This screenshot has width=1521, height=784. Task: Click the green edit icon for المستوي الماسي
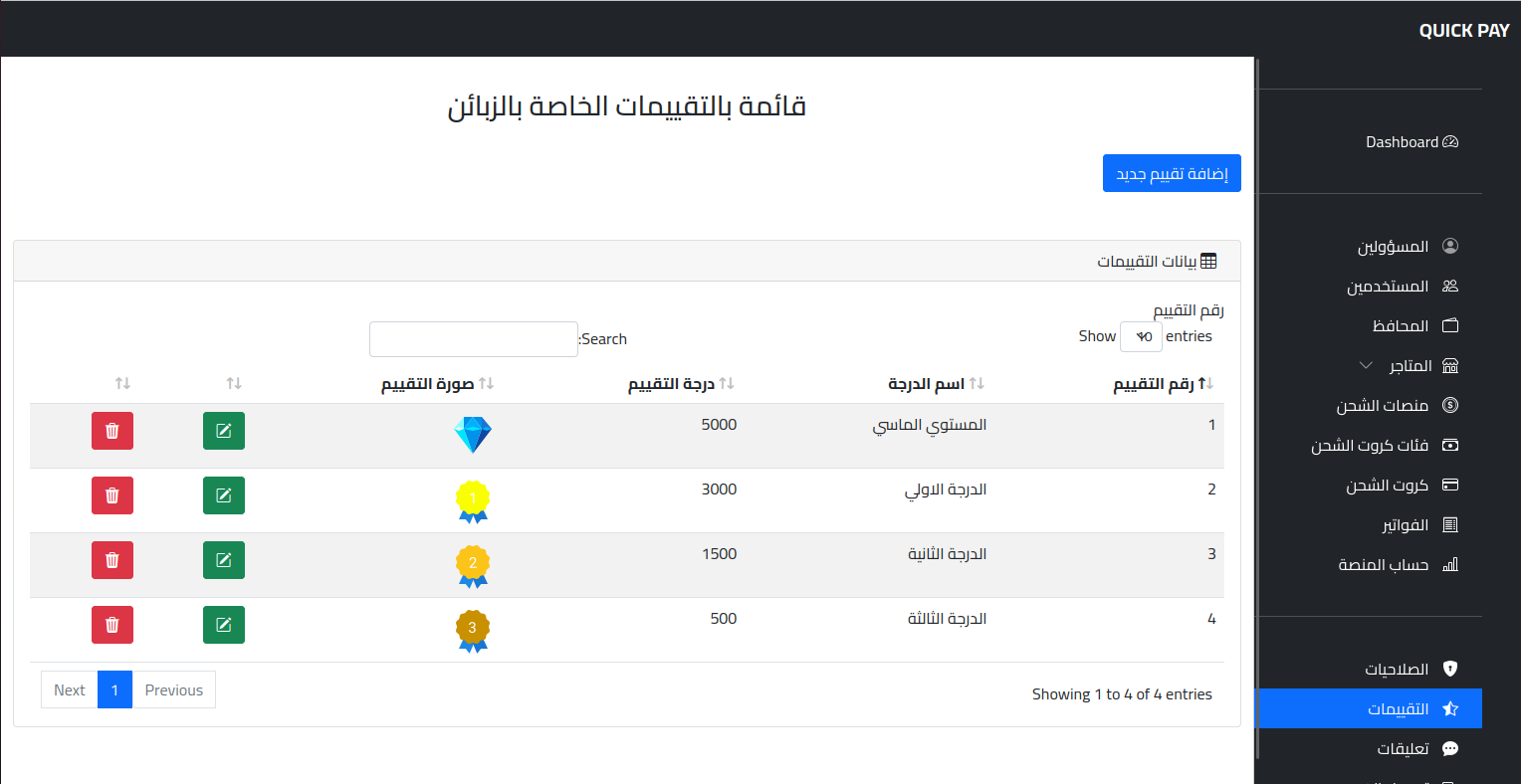(x=224, y=431)
